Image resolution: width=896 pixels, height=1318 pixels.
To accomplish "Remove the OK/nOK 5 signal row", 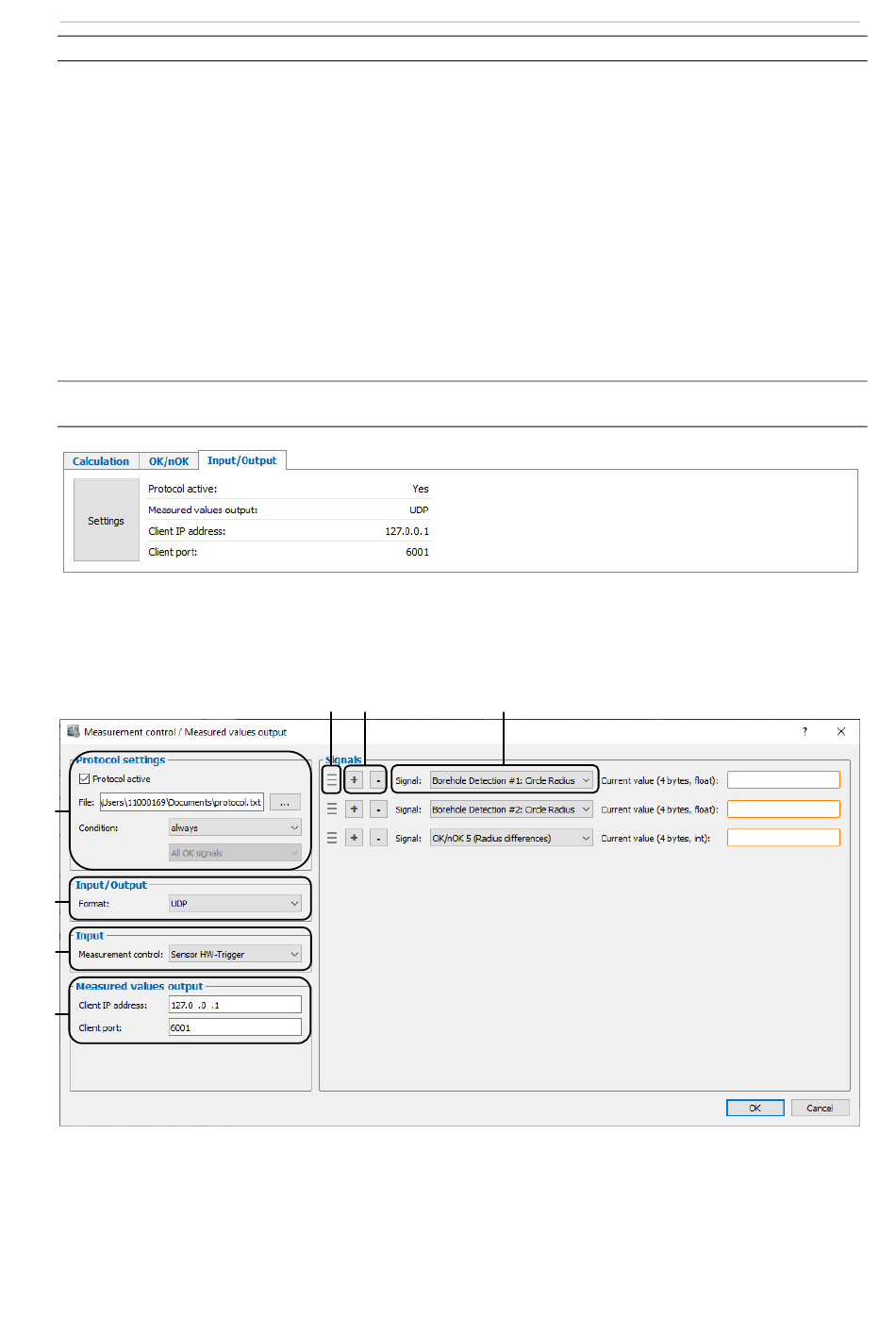I will pyautogui.click(x=378, y=838).
